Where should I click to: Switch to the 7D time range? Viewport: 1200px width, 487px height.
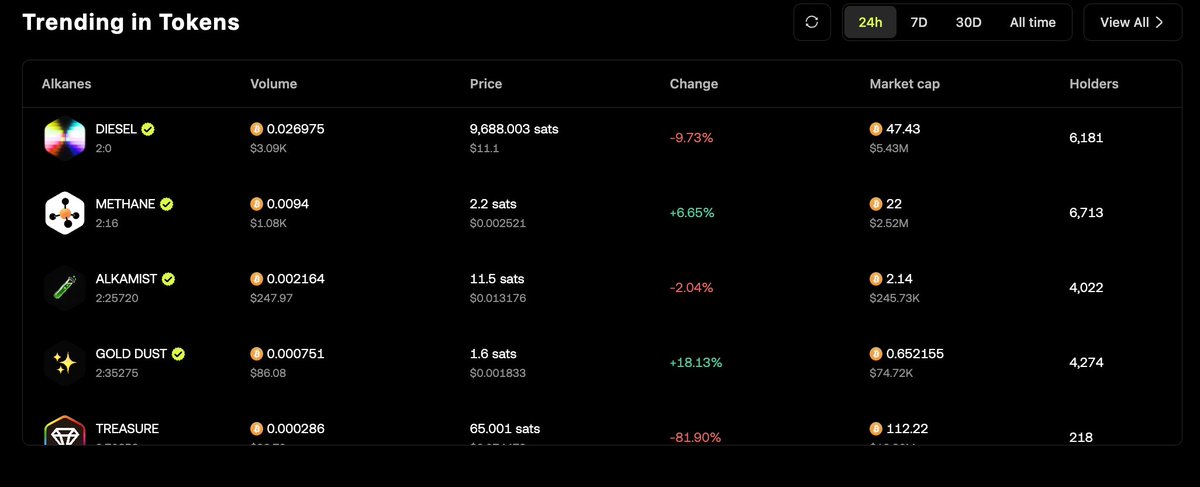click(918, 22)
